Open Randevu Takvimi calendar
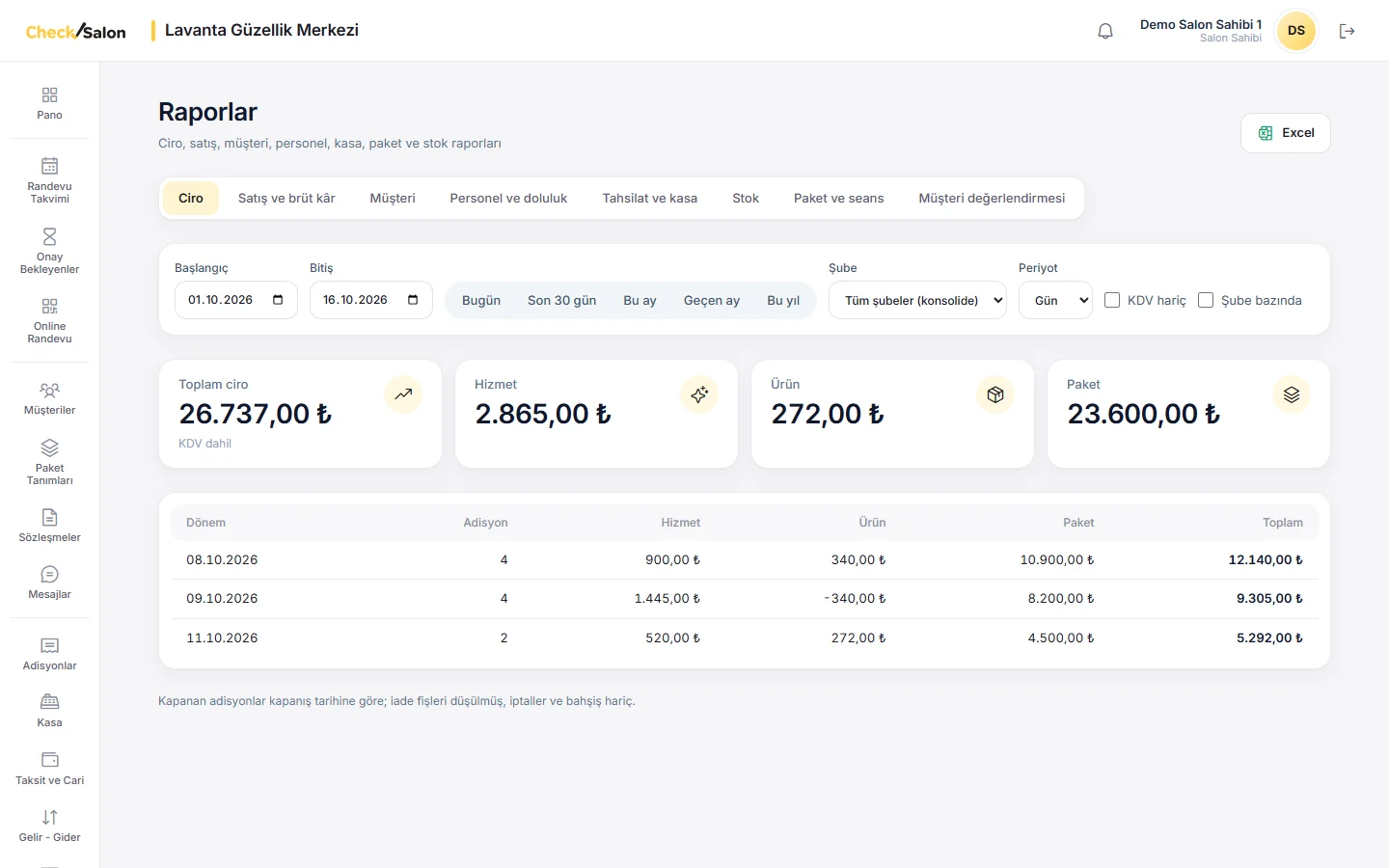1389x868 pixels. click(x=49, y=180)
